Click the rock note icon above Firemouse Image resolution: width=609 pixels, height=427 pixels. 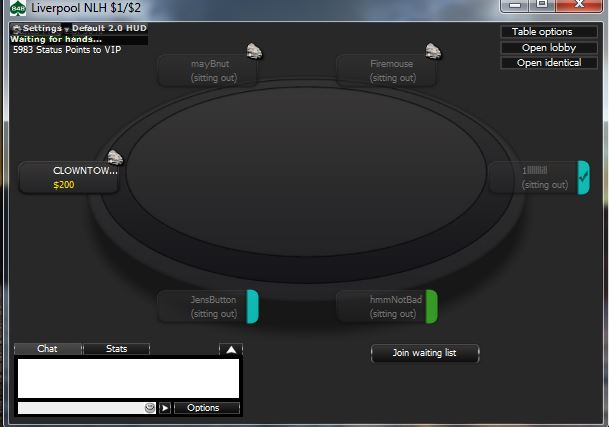point(433,51)
